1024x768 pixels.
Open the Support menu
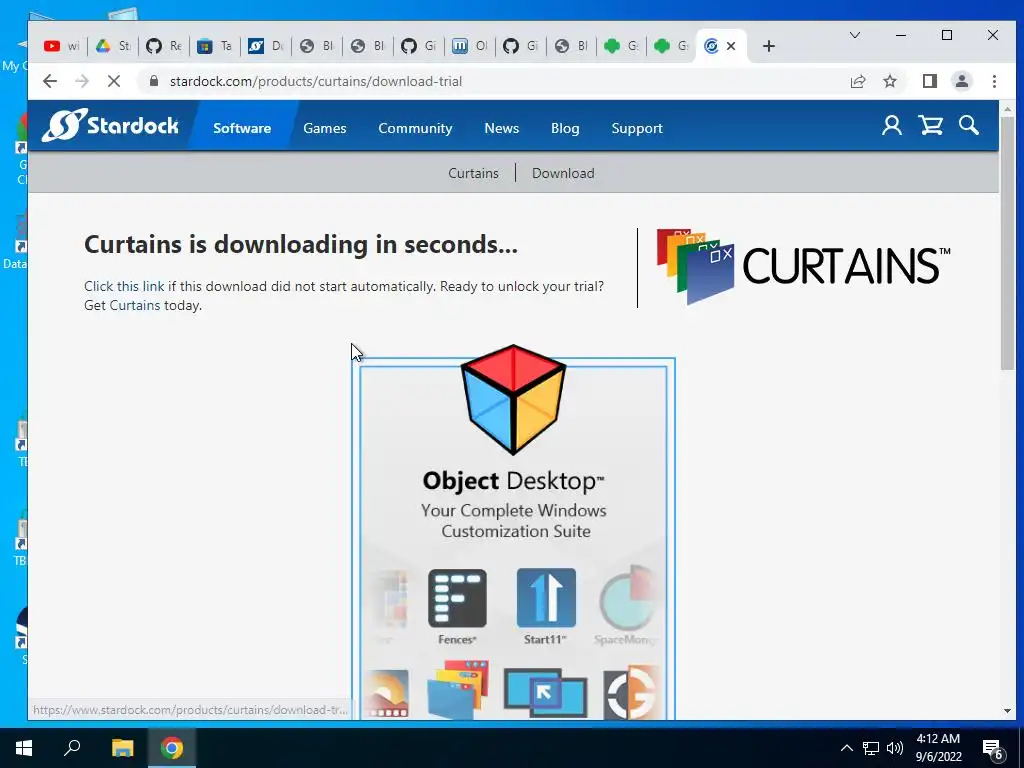tap(637, 128)
